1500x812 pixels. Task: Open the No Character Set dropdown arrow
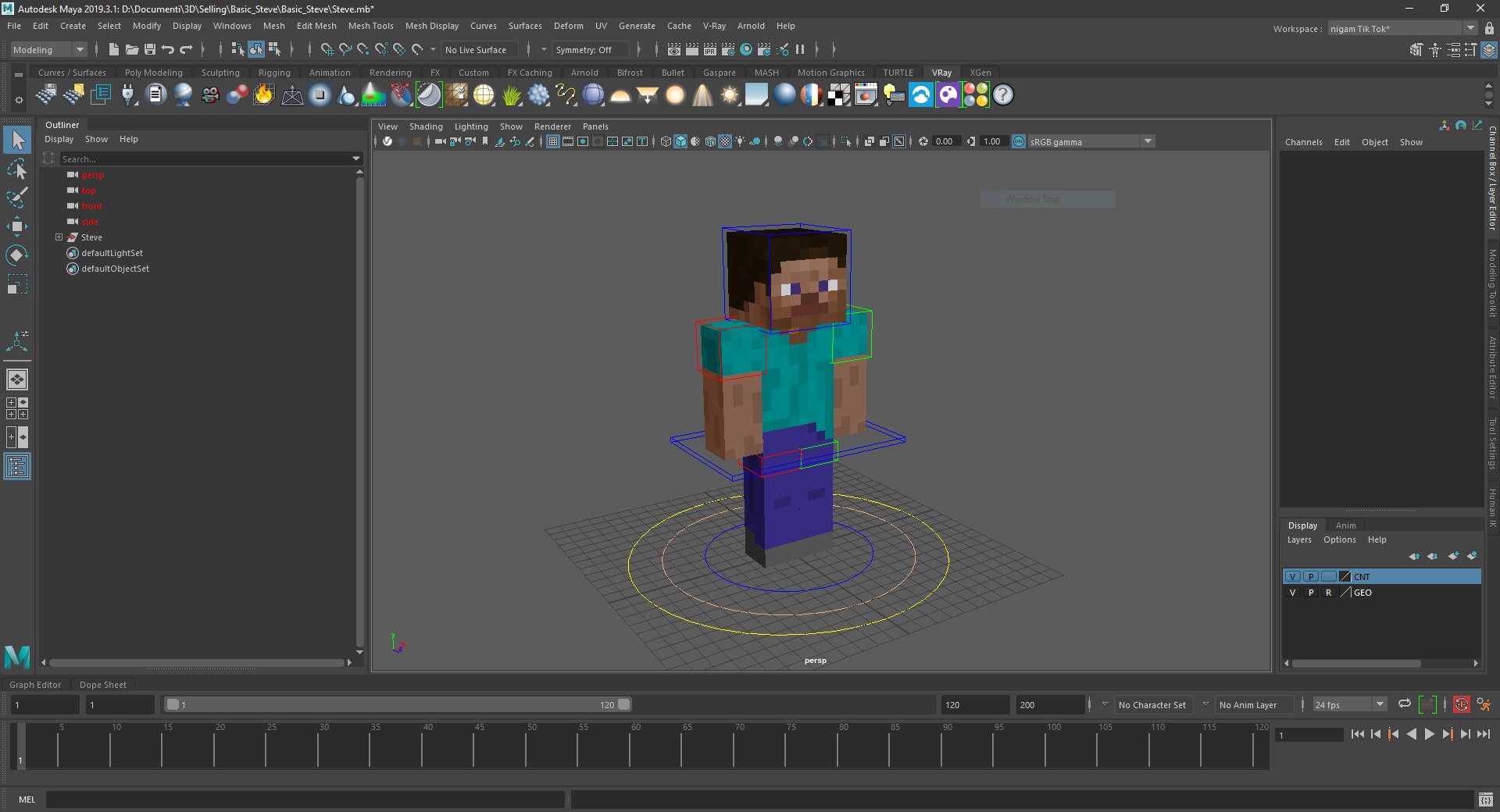[x=1105, y=704]
